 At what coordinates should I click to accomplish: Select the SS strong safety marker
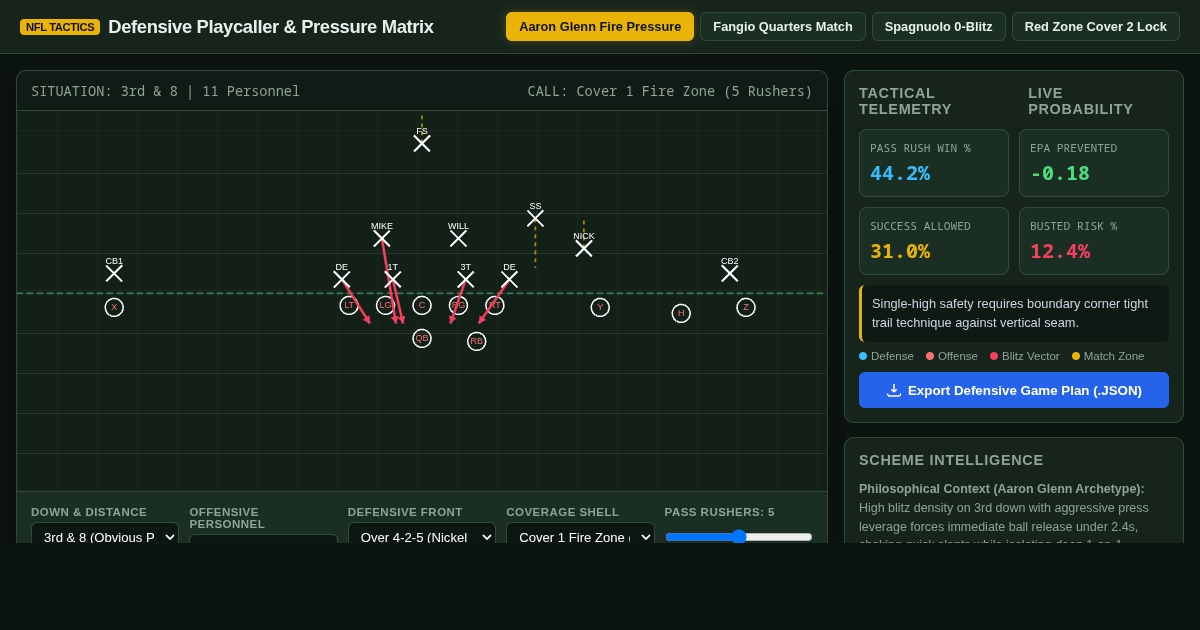pos(535,218)
